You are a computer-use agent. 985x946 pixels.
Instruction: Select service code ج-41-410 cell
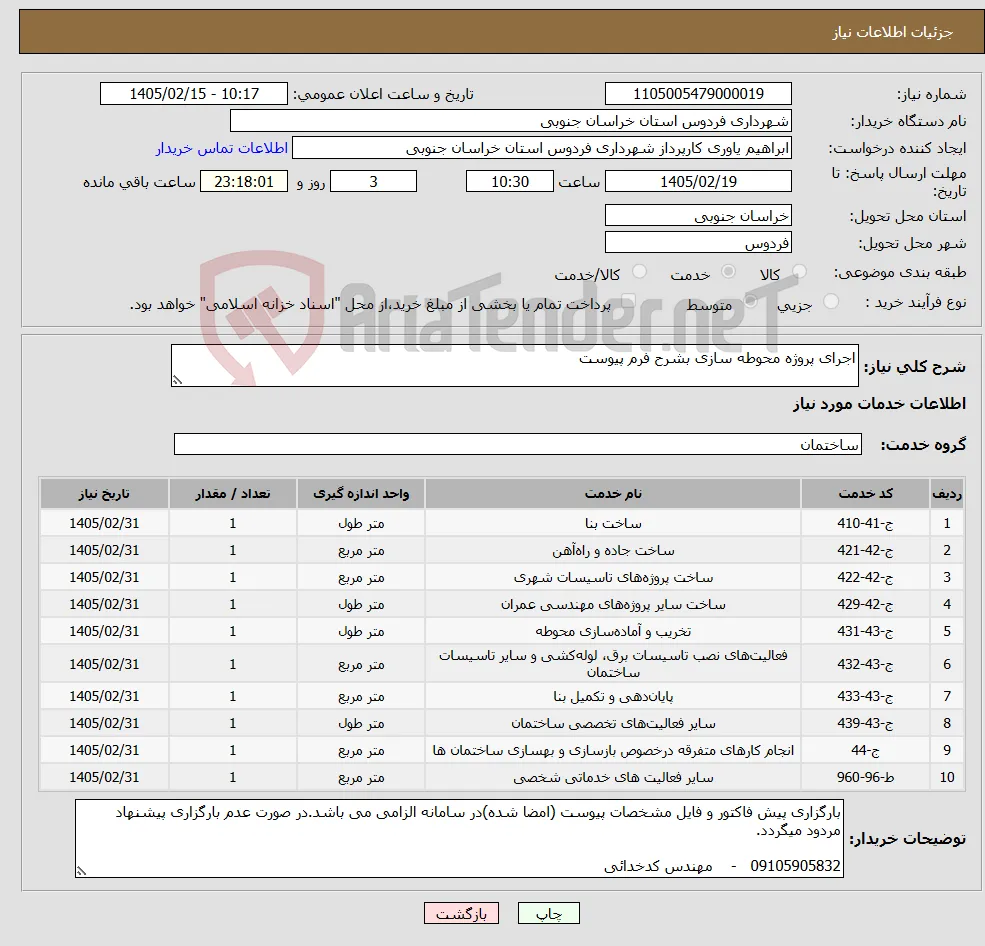coord(865,523)
